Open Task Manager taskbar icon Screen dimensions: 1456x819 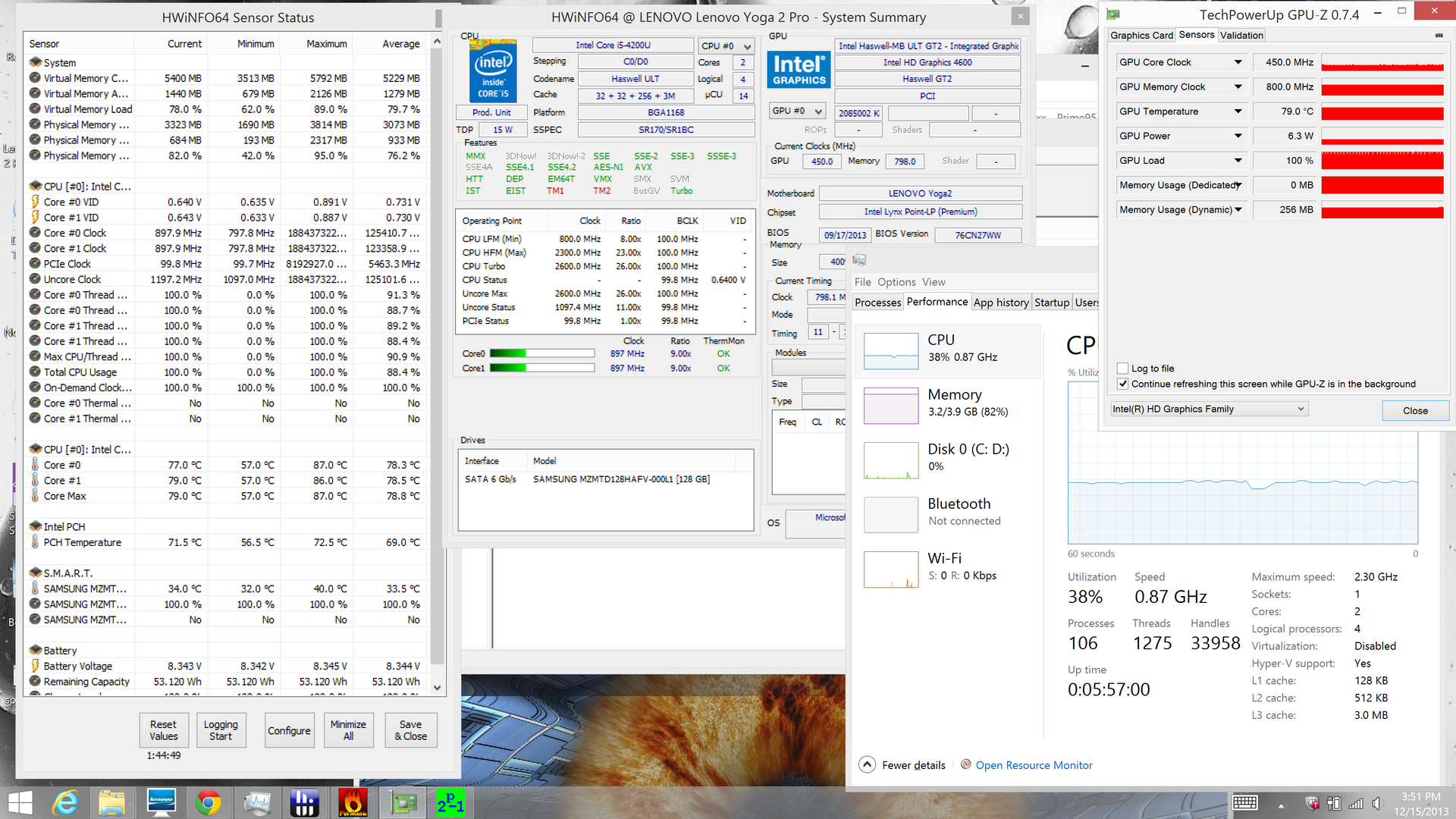(x=257, y=802)
